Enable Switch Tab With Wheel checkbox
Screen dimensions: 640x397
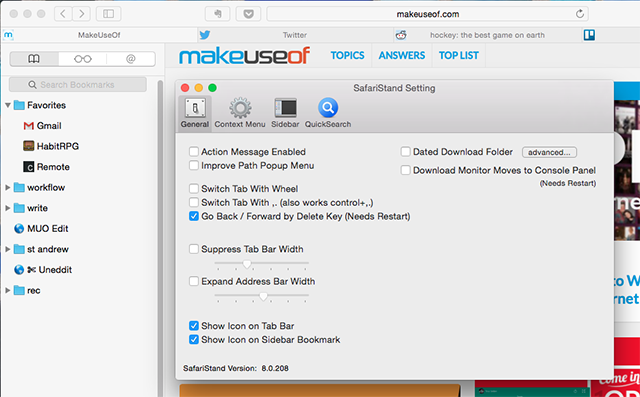click(194, 189)
